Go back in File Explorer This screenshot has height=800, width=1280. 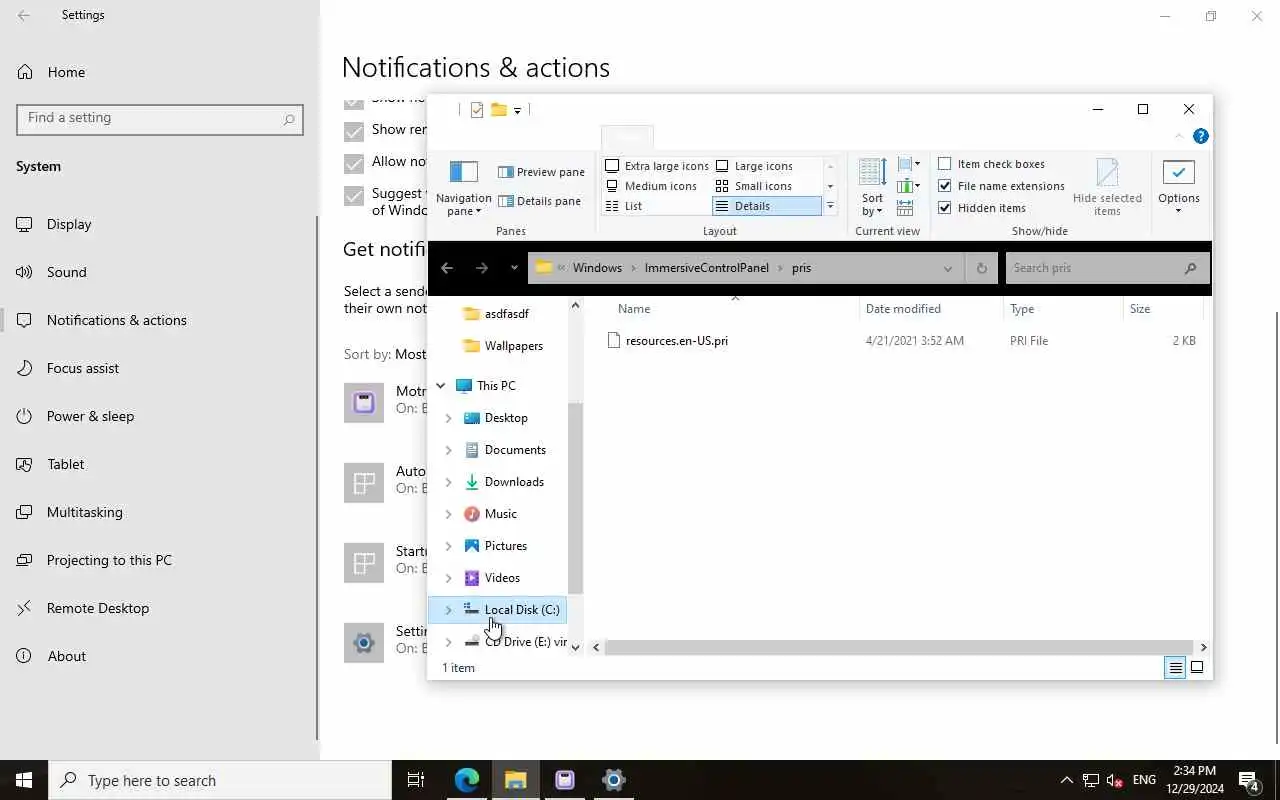pos(447,268)
